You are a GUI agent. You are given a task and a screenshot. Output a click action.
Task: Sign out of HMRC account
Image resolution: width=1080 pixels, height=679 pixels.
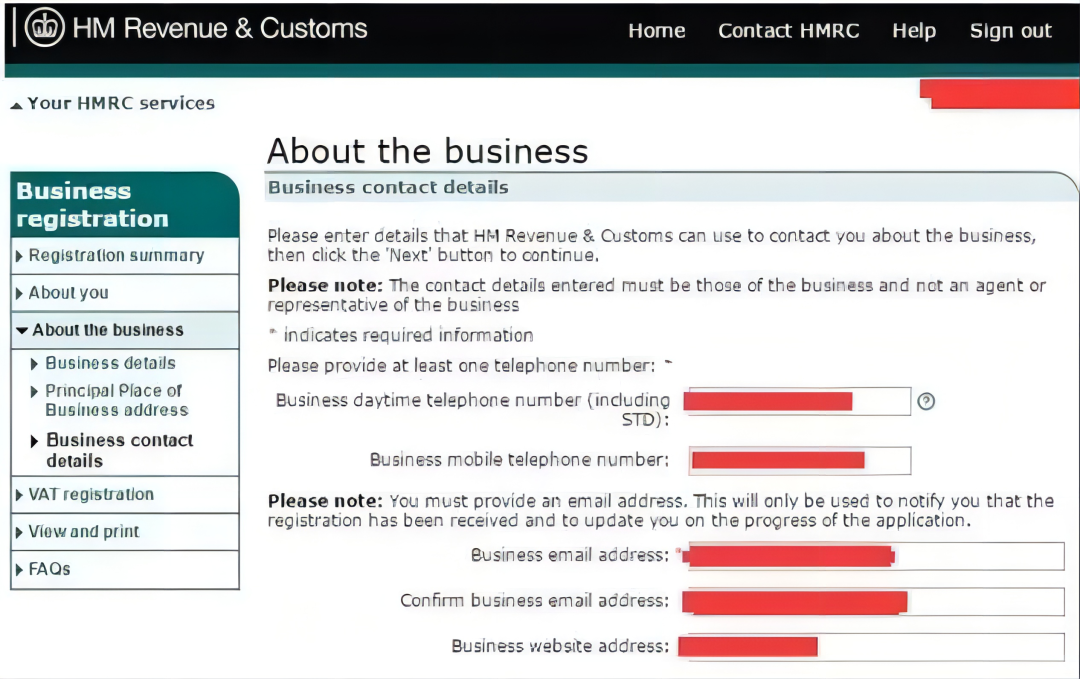tap(1010, 31)
